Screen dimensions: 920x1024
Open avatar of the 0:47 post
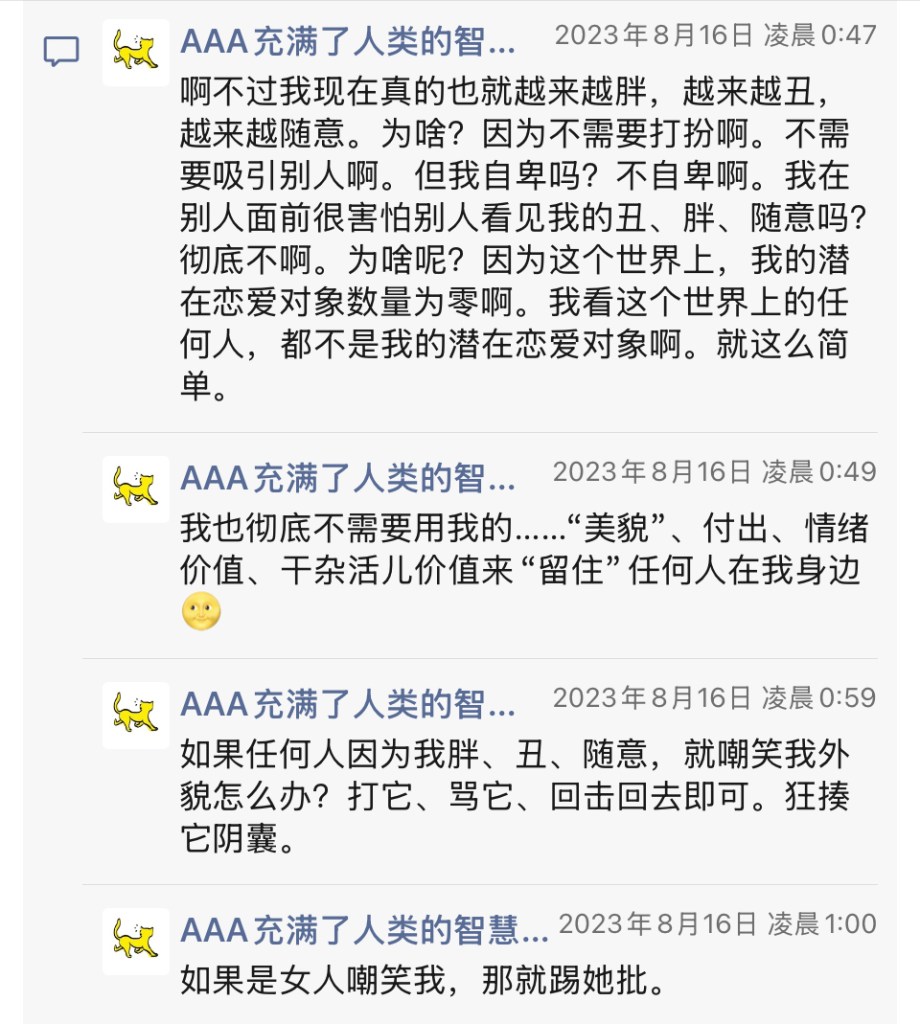(x=136, y=51)
